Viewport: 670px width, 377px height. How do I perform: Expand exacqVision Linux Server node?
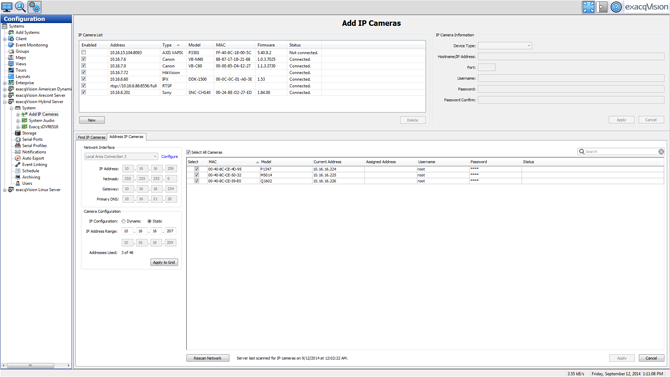[x=5, y=190]
